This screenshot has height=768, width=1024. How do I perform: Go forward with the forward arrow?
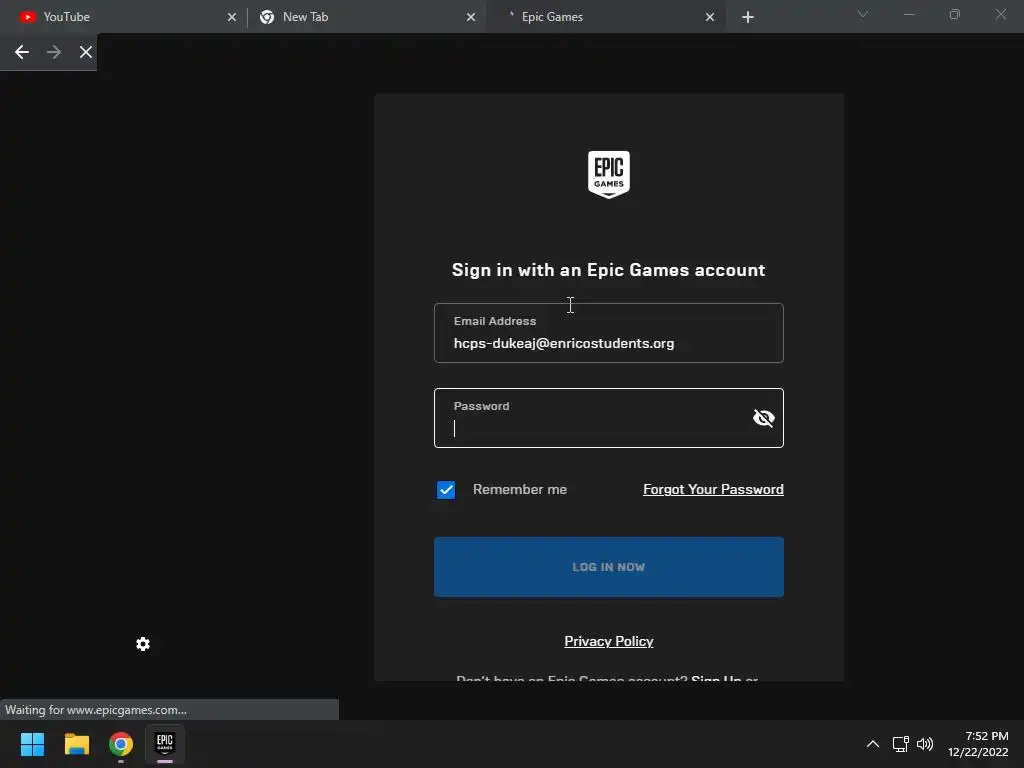click(54, 52)
